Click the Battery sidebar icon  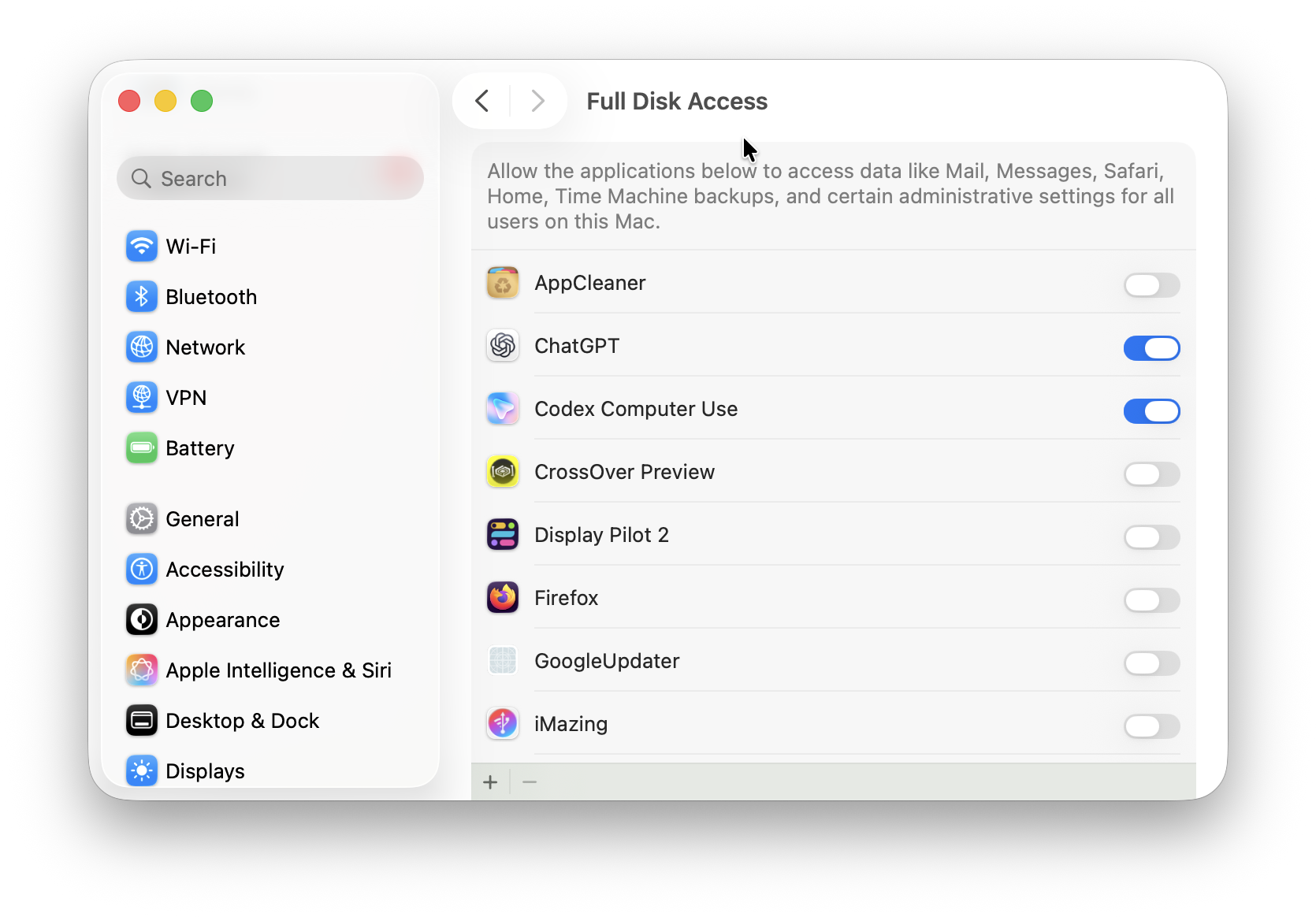click(142, 448)
